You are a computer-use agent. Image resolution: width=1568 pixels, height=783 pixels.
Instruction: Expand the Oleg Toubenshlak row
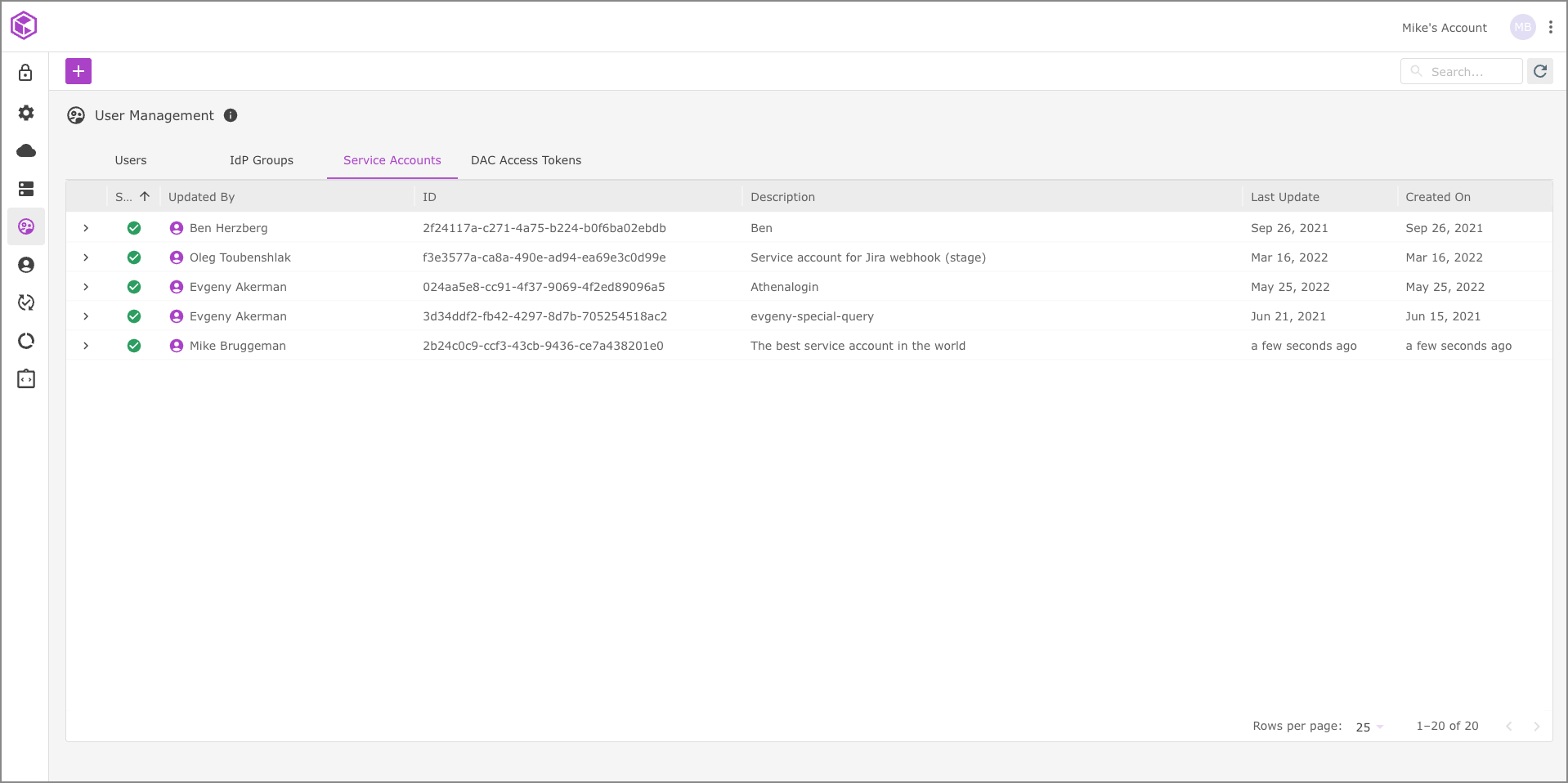click(86, 257)
